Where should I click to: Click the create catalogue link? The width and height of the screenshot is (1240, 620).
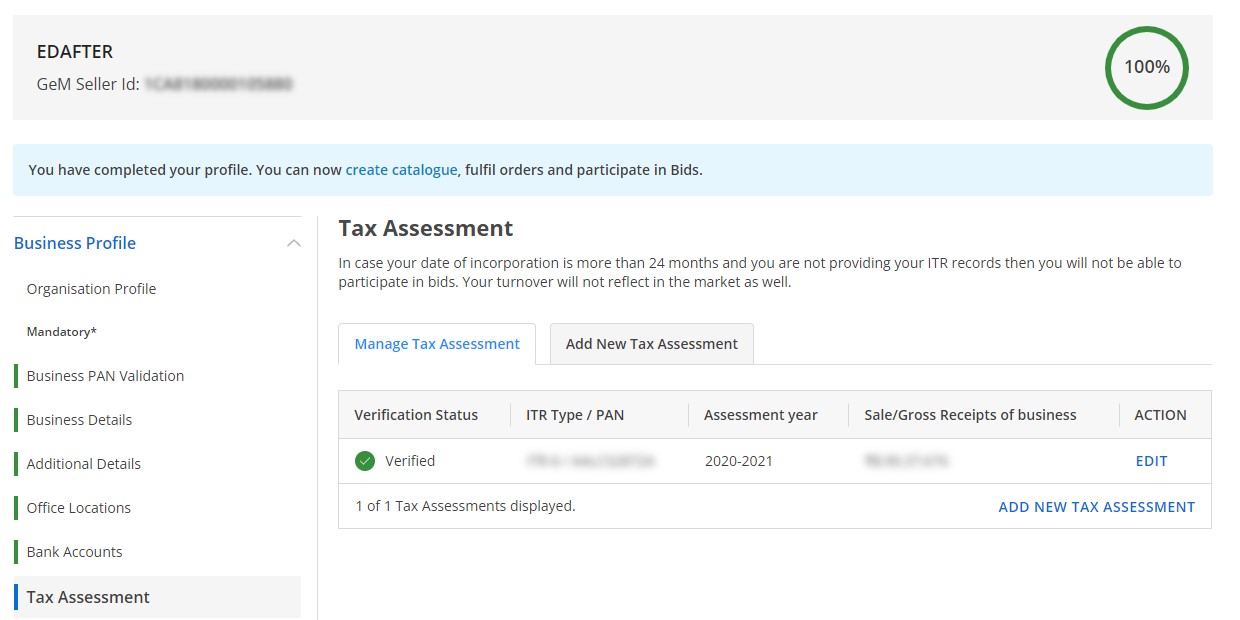[401, 170]
